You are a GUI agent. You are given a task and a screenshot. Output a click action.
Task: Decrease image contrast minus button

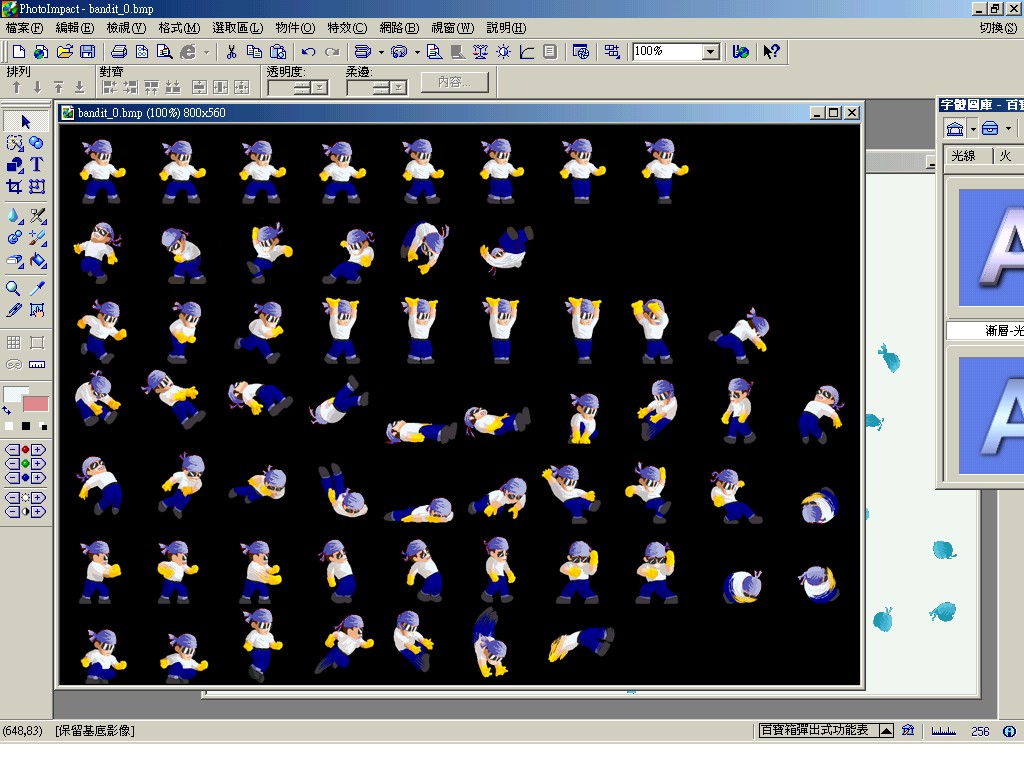pos(12,512)
